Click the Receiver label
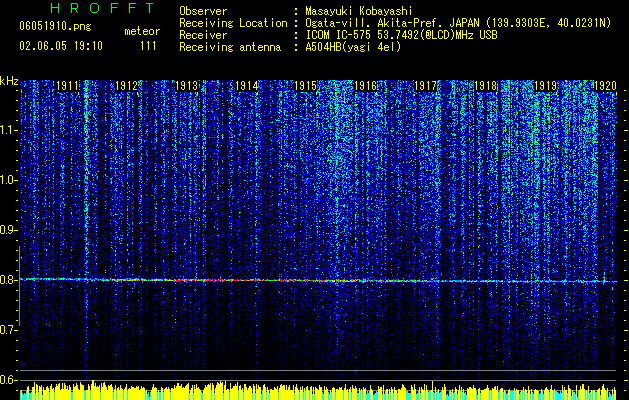629x400 pixels. click(x=203, y=35)
